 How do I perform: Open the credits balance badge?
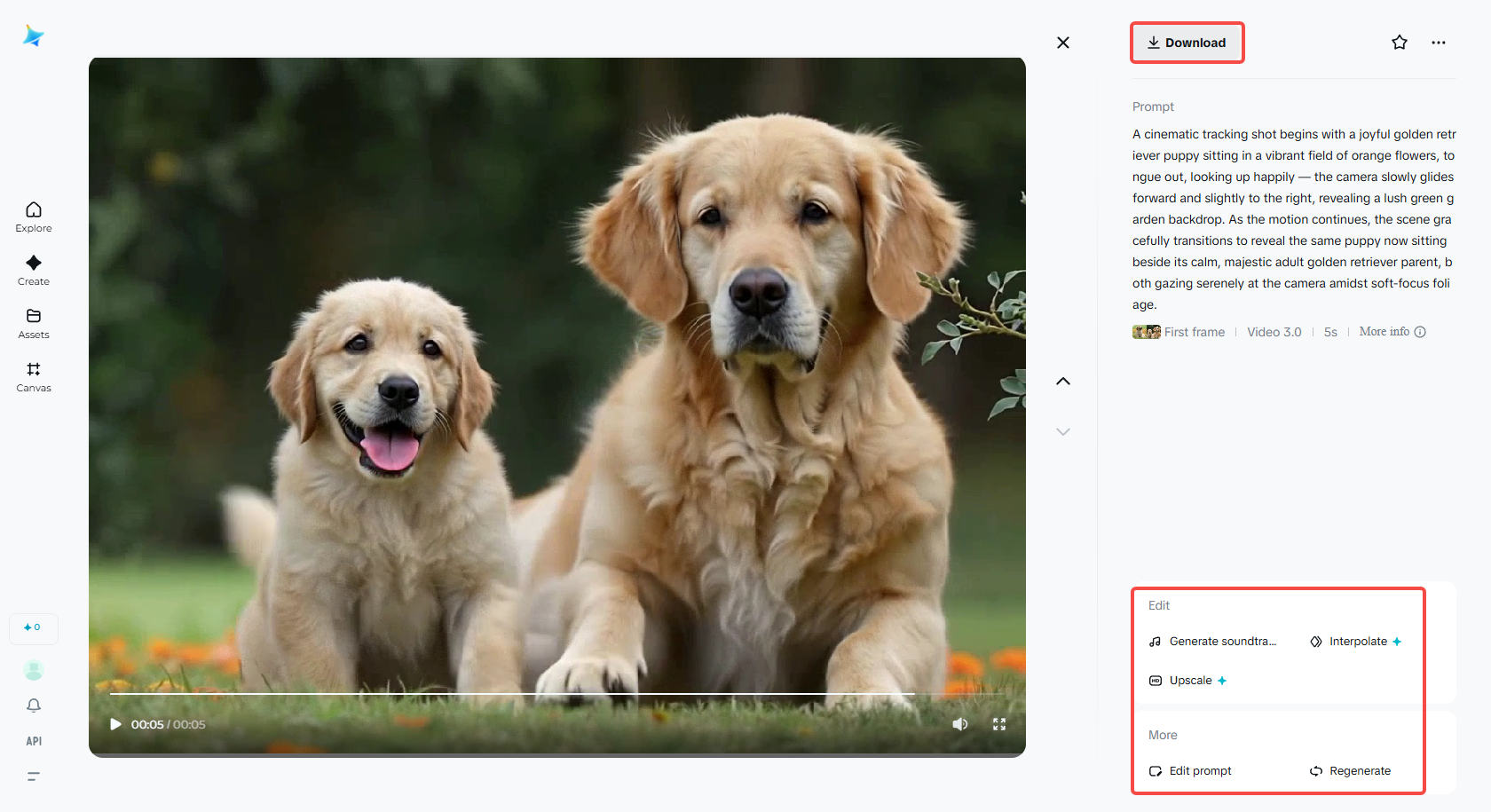[34, 628]
